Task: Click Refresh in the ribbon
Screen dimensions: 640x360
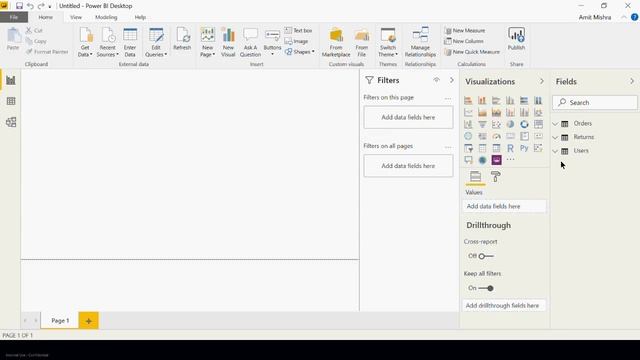Action: 182,39
